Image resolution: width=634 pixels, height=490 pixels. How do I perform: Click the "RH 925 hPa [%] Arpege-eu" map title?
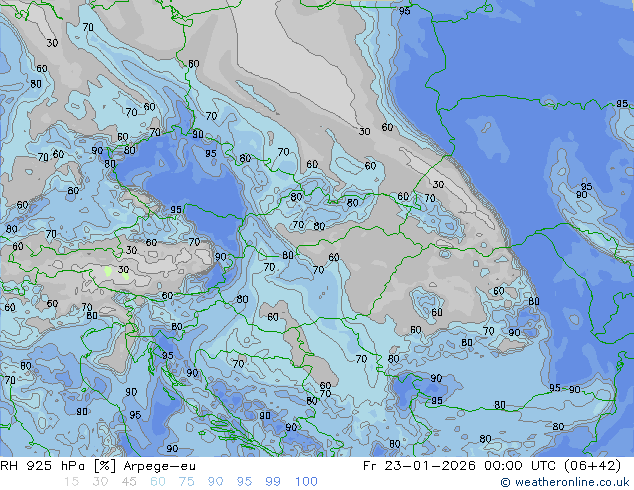[98, 466]
